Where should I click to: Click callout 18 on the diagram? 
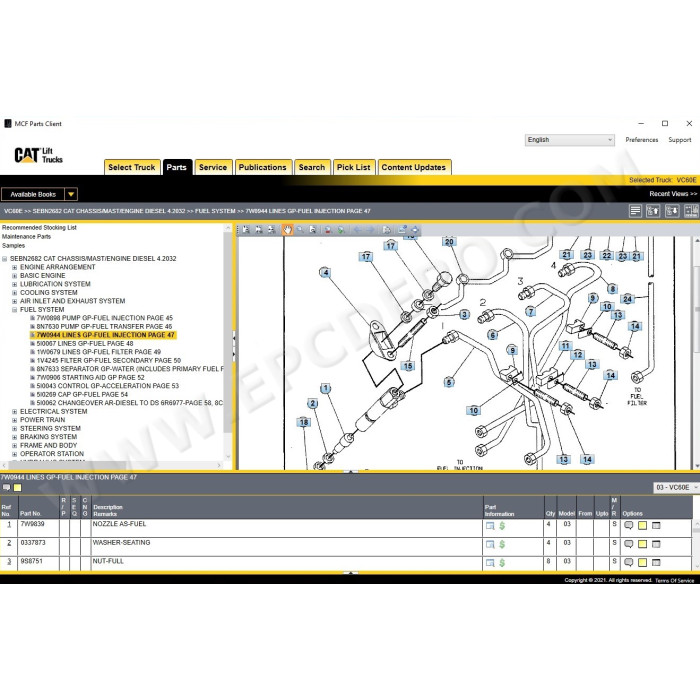click(x=304, y=422)
